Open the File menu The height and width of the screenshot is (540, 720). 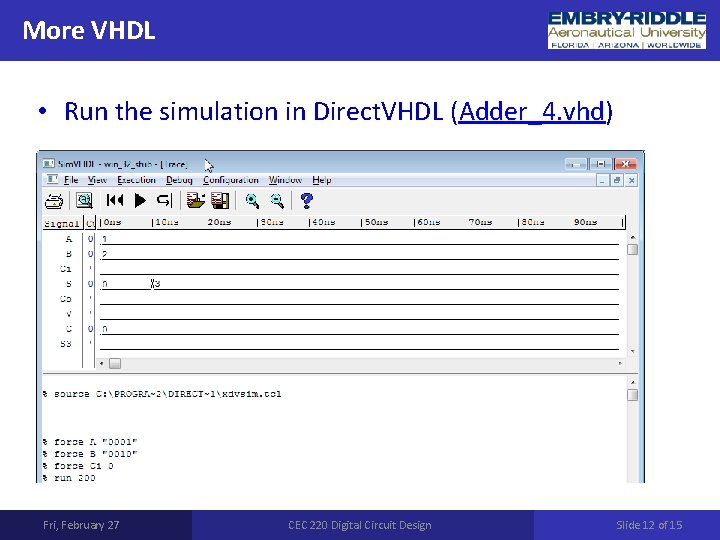click(71, 180)
